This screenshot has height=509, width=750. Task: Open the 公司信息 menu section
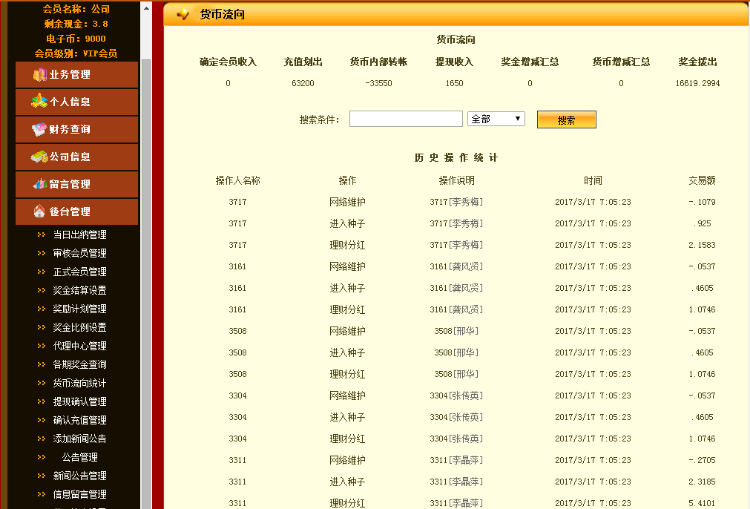pos(77,157)
